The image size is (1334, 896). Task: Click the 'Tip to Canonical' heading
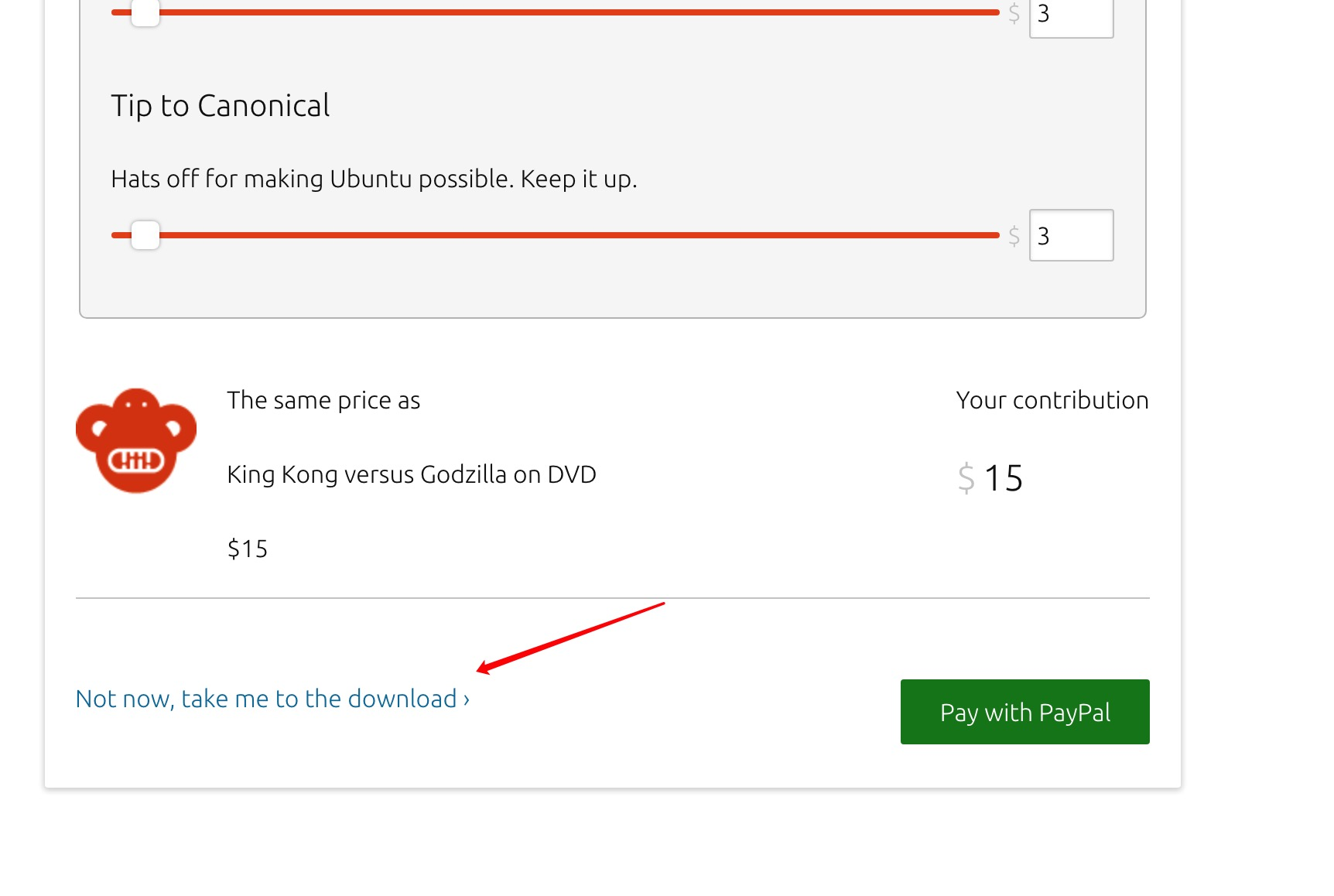[x=221, y=106]
